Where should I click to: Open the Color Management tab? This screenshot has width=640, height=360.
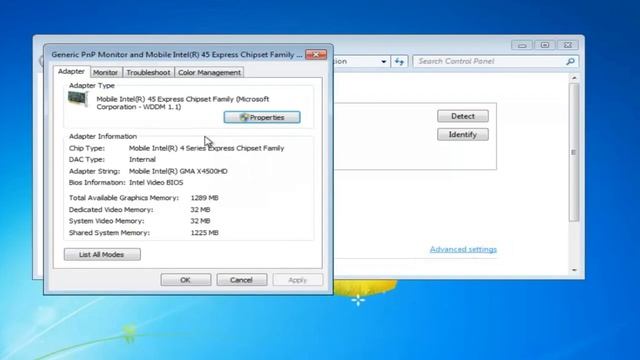[209, 72]
